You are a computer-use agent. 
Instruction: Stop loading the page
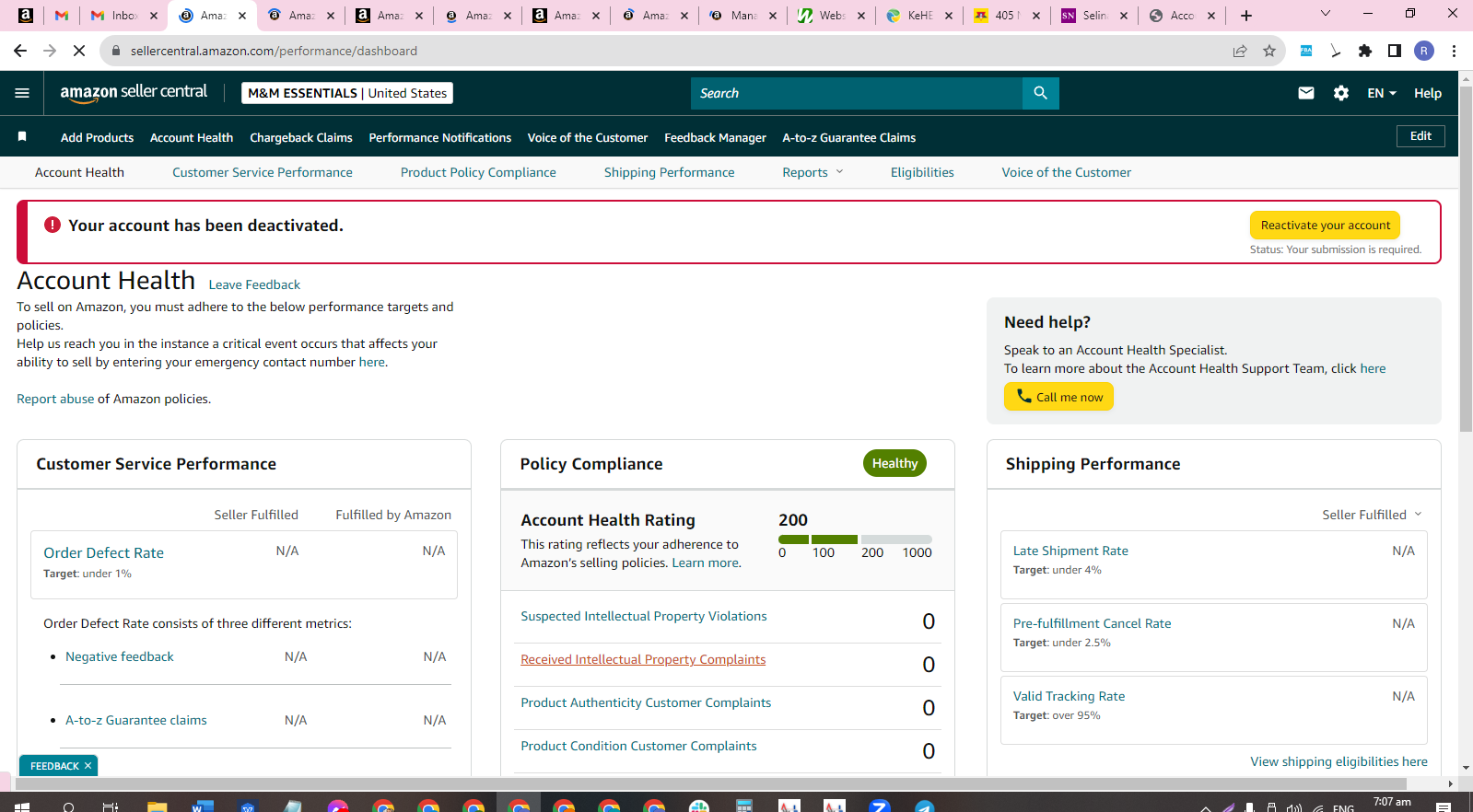coord(79,51)
